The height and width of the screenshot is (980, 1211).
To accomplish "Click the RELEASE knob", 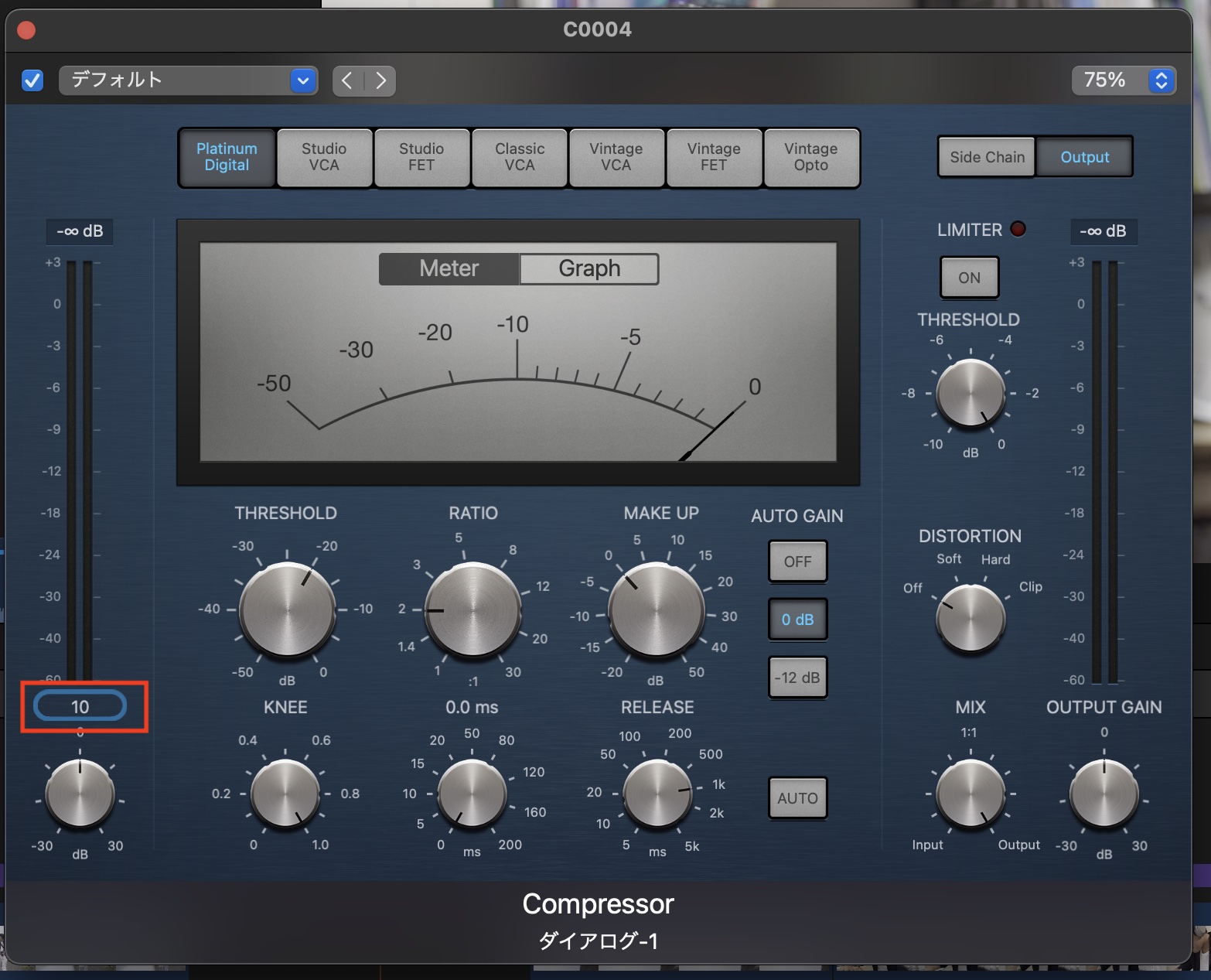I will tap(657, 794).
